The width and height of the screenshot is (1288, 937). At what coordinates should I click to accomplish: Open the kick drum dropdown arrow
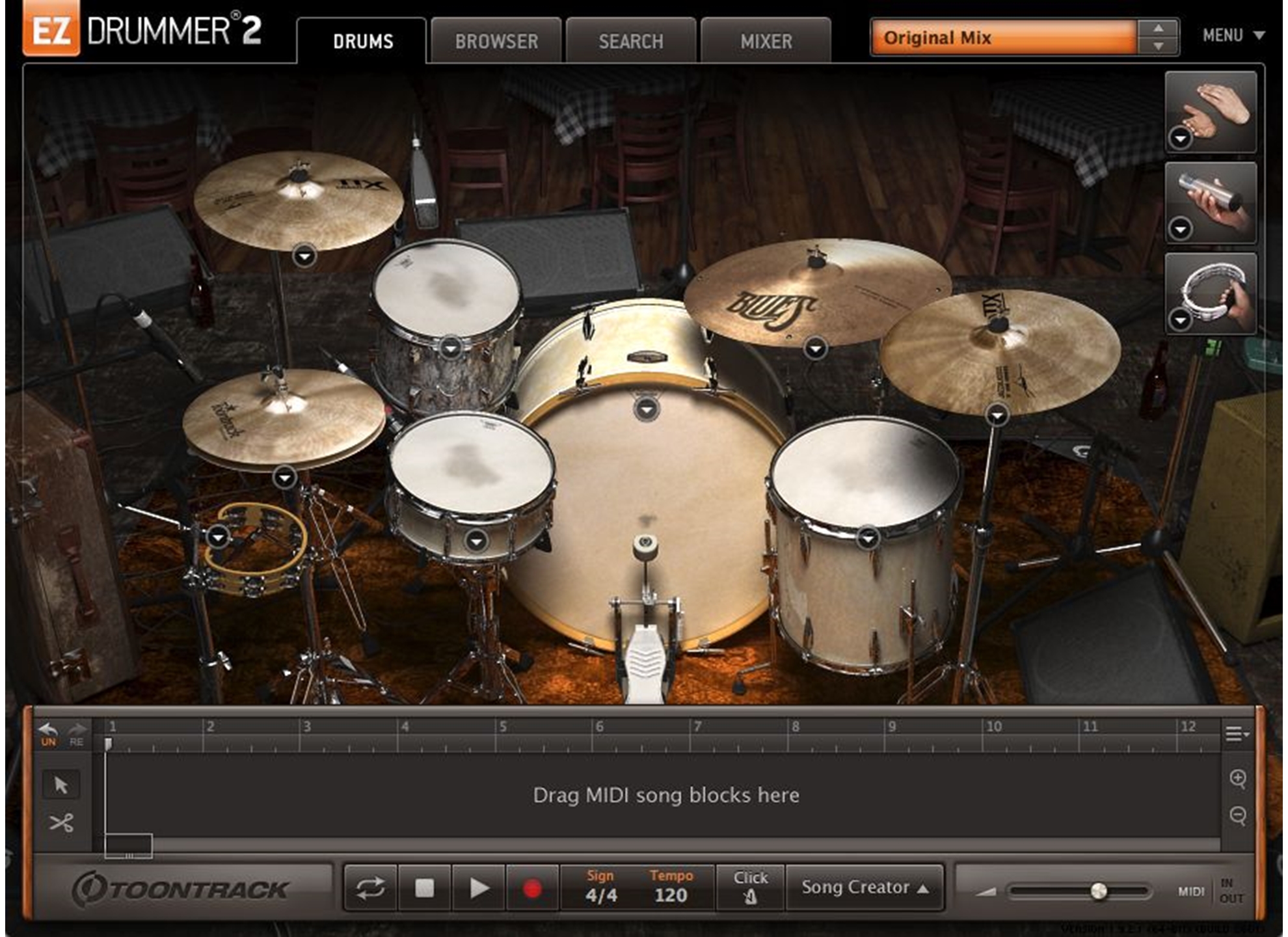click(646, 409)
